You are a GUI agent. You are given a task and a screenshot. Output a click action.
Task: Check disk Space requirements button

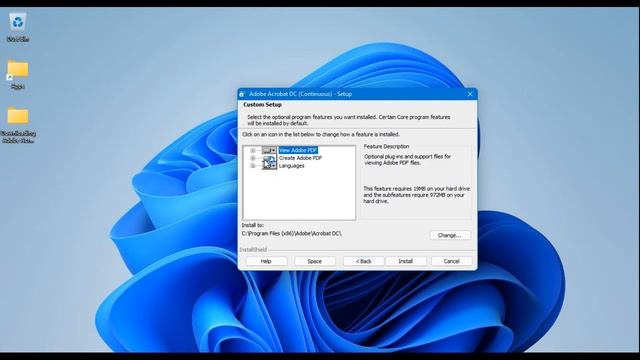(315, 261)
